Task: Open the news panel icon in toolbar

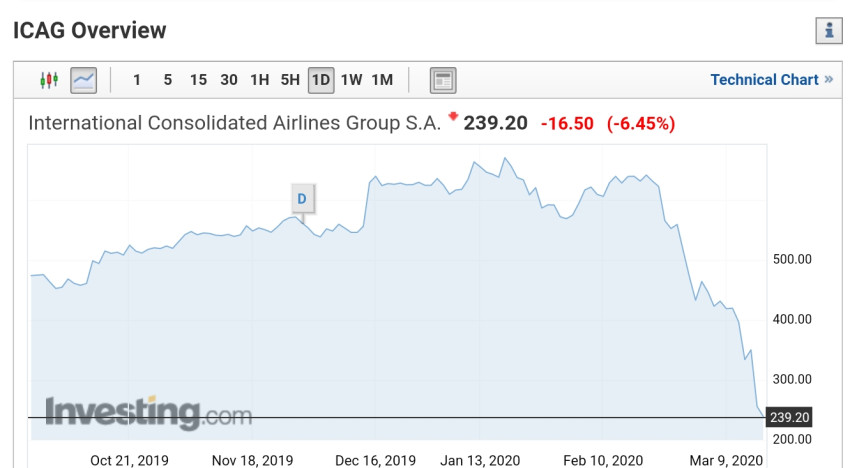Action: tap(443, 80)
